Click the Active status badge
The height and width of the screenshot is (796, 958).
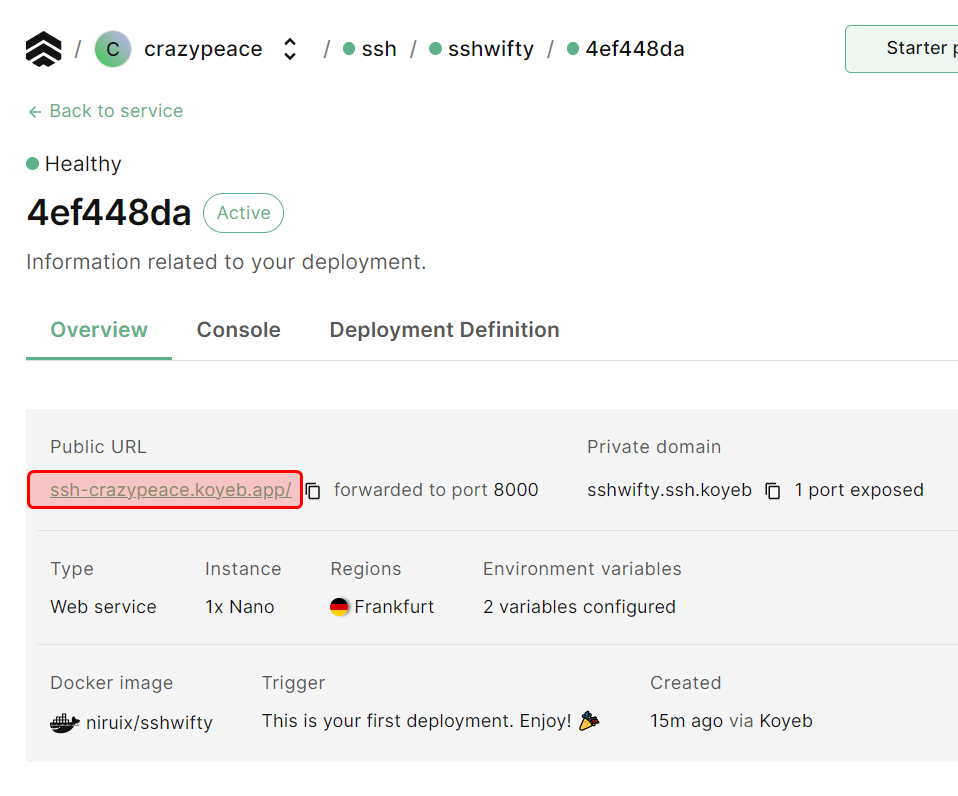[x=243, y=213]
